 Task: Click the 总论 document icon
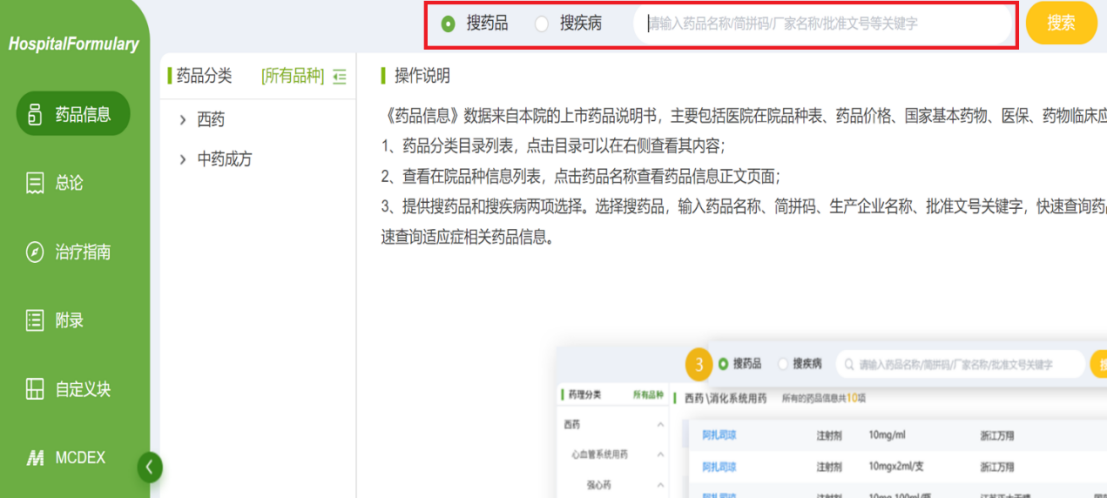[35, 183]
